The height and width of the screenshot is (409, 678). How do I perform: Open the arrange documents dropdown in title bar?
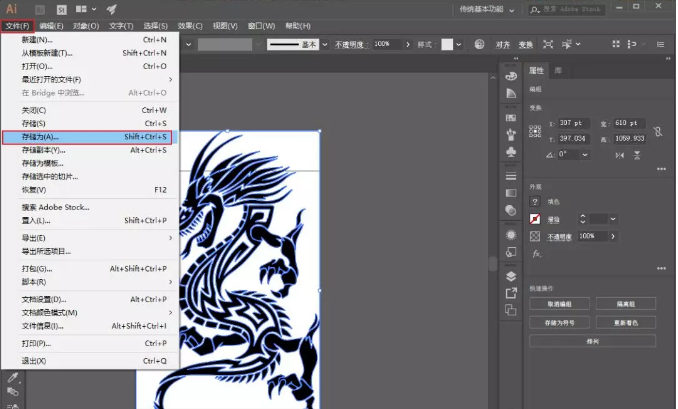coord(86,9)
